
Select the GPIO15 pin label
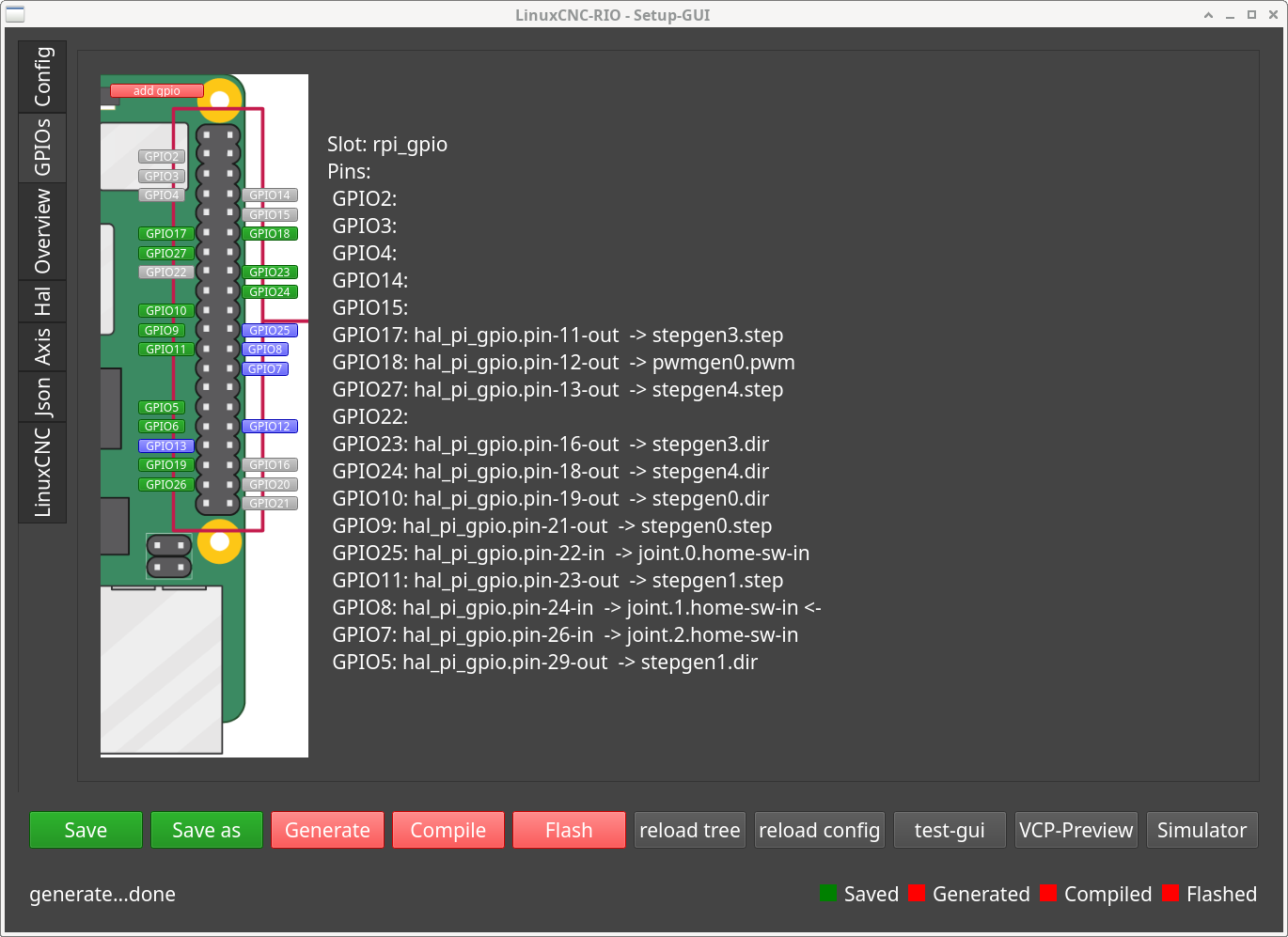[x=270, y=215]
